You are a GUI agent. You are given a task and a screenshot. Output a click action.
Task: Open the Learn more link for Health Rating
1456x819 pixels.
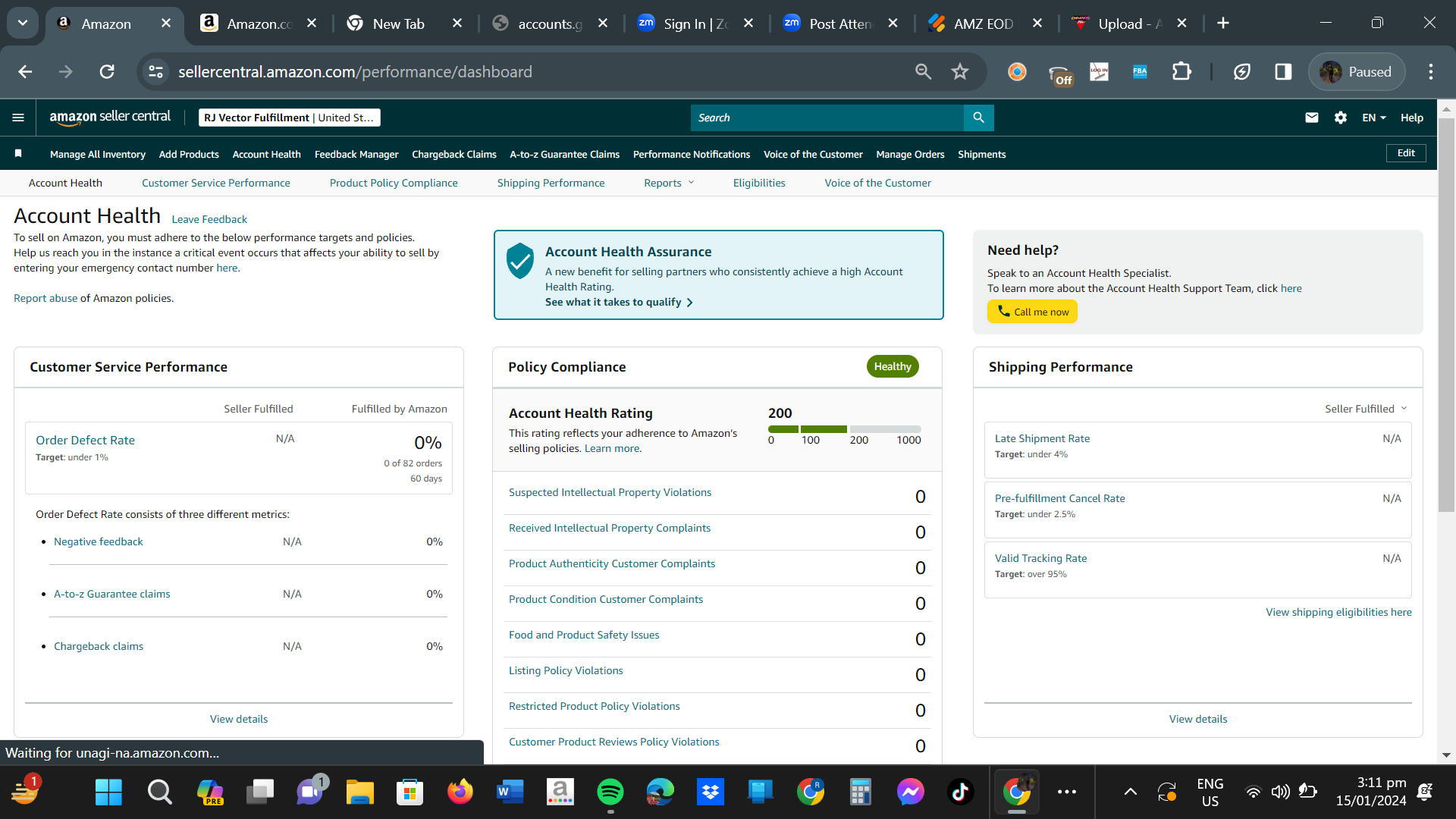tap(612, 448)
